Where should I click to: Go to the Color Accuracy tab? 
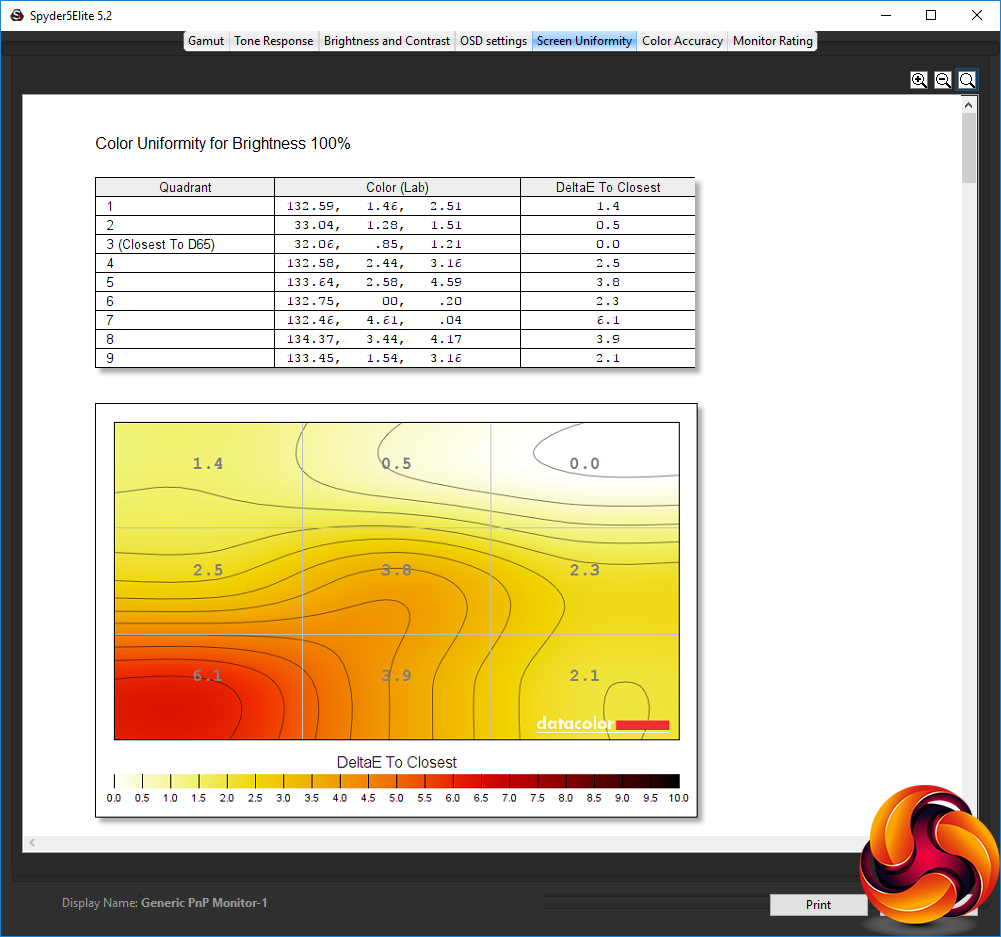coord(682,41)
